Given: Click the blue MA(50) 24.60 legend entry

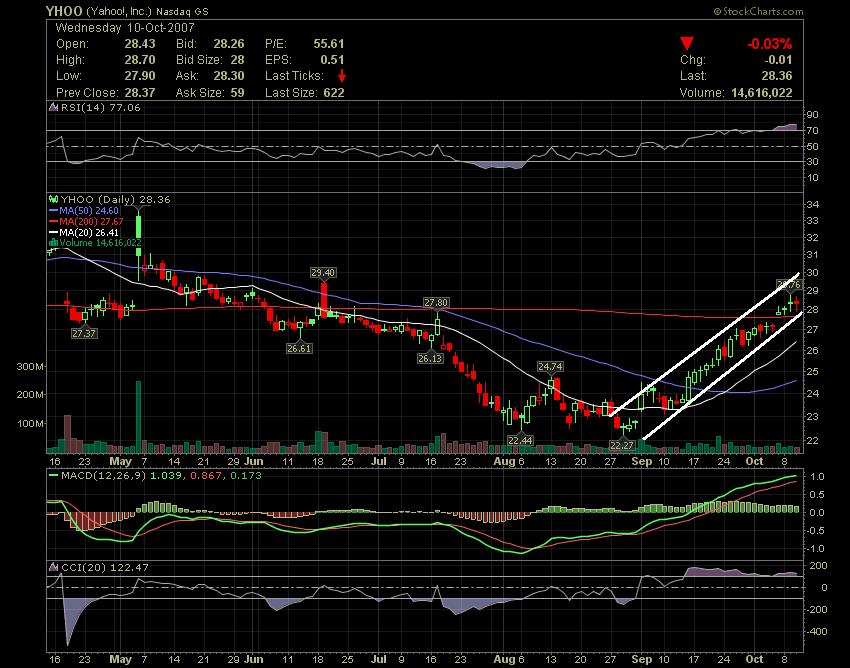Looking at the screenshot, I should (84, 210).
